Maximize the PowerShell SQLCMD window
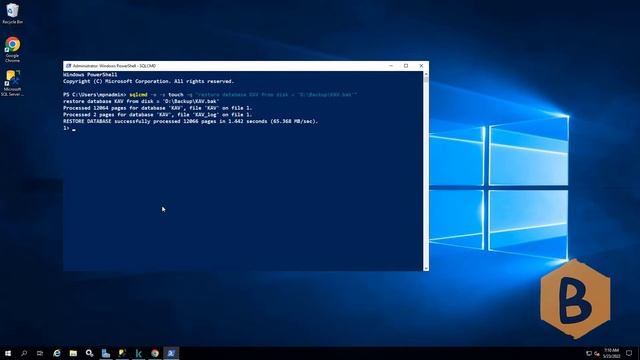This screenshot has width=640, height=360. click(406, 66)
